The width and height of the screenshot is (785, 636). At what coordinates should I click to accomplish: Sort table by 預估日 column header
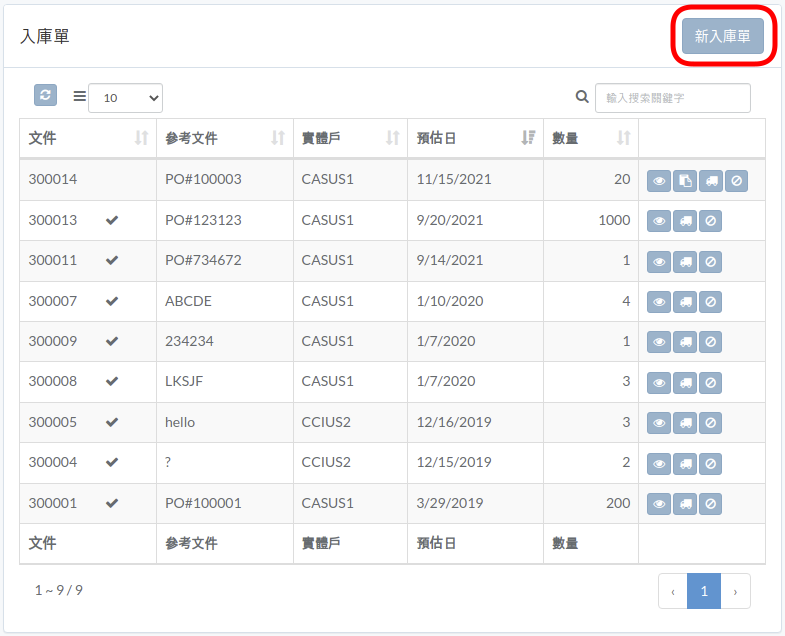click(475, 138)
